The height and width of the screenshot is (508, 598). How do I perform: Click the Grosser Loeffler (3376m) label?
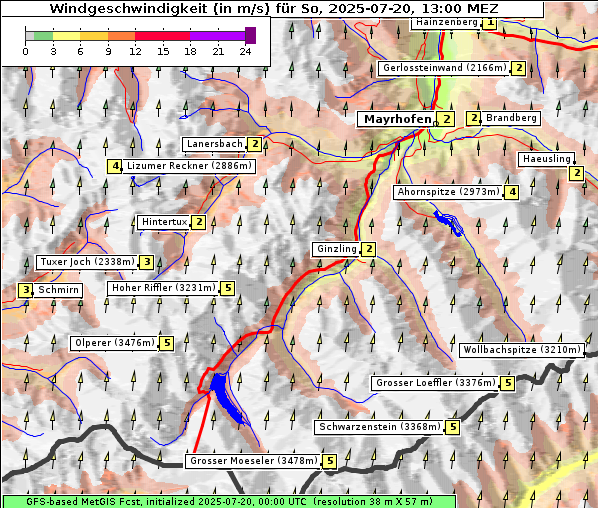(435, 383)
